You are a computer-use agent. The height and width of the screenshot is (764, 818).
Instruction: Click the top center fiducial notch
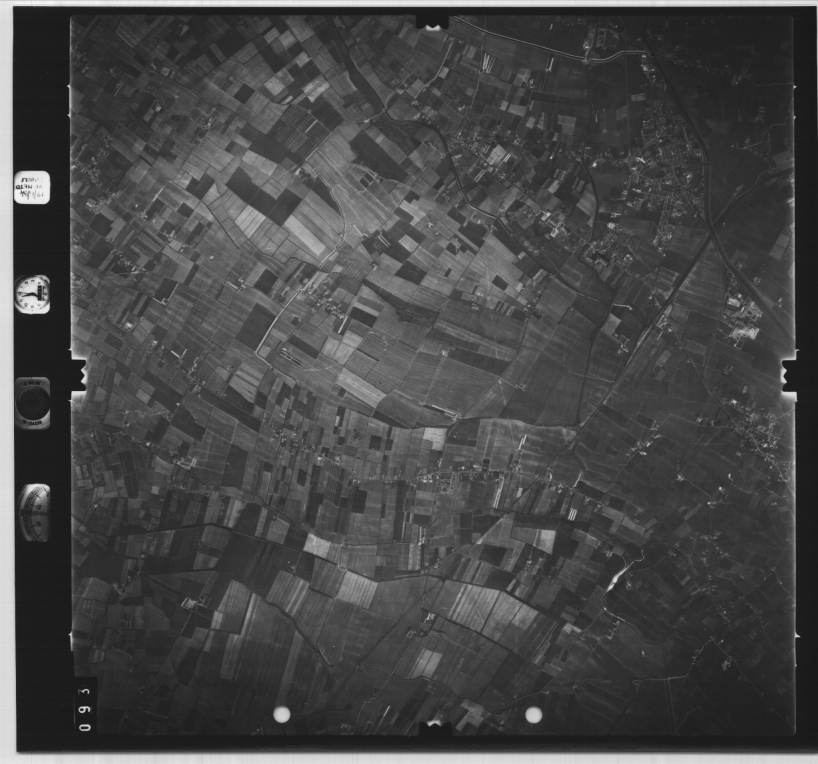(x=432, y=21)
